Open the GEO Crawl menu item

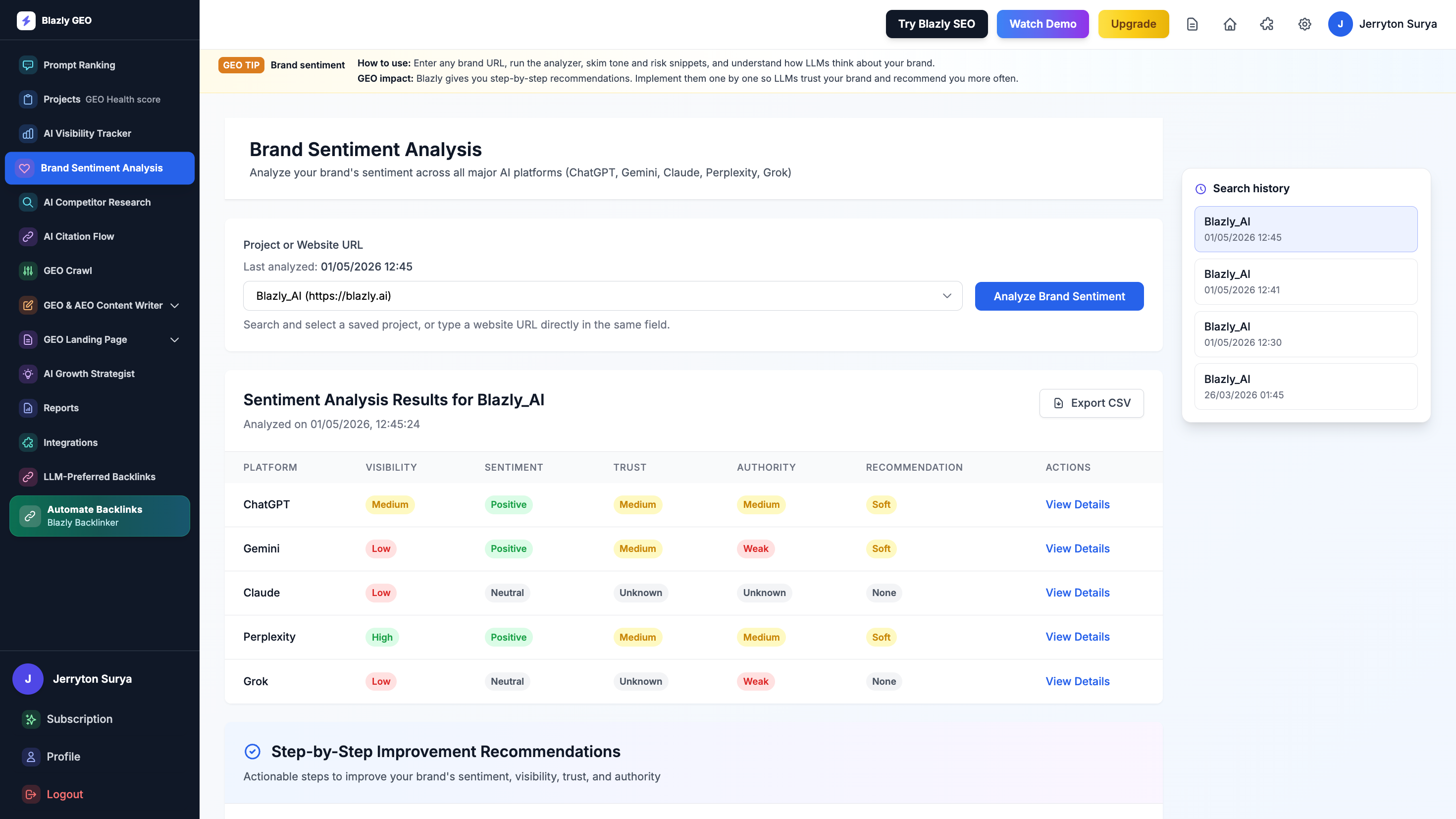tap(100, 271)
